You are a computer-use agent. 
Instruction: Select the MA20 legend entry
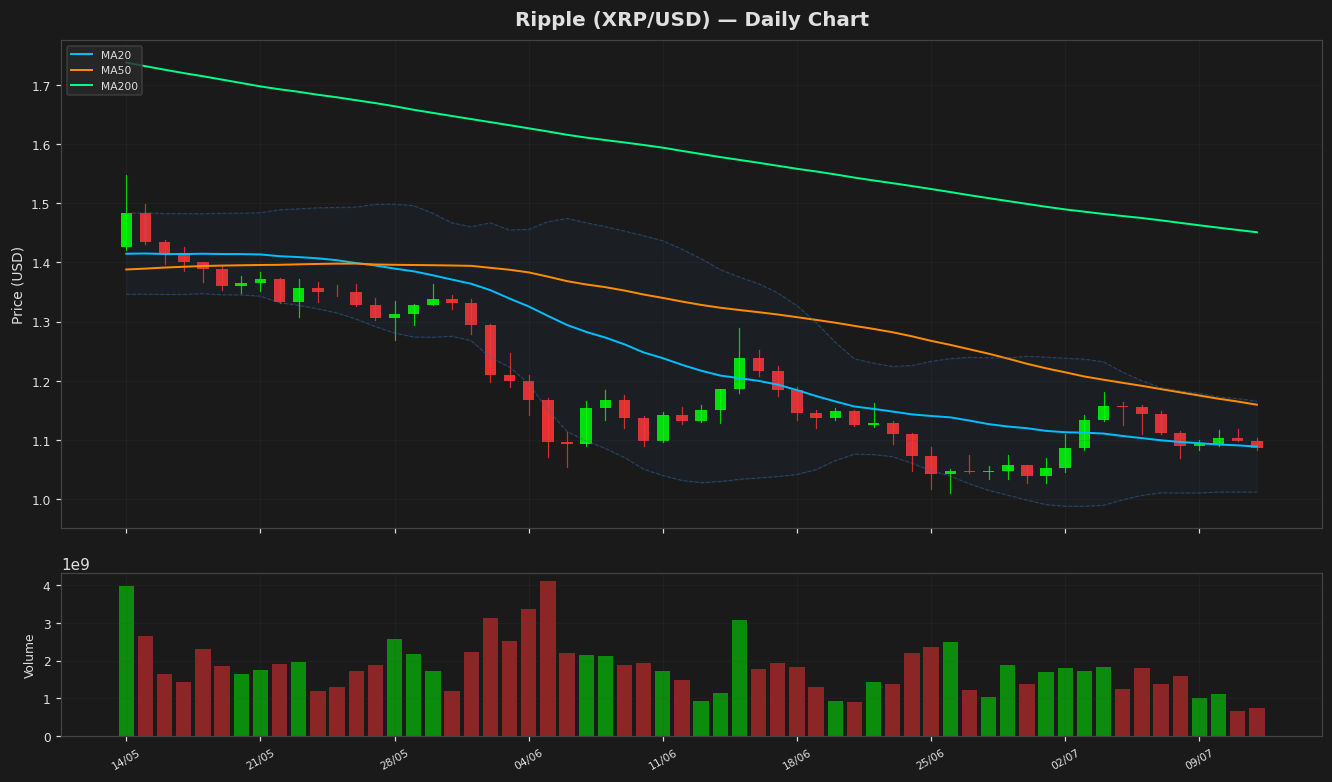click(x=104, y=55)
